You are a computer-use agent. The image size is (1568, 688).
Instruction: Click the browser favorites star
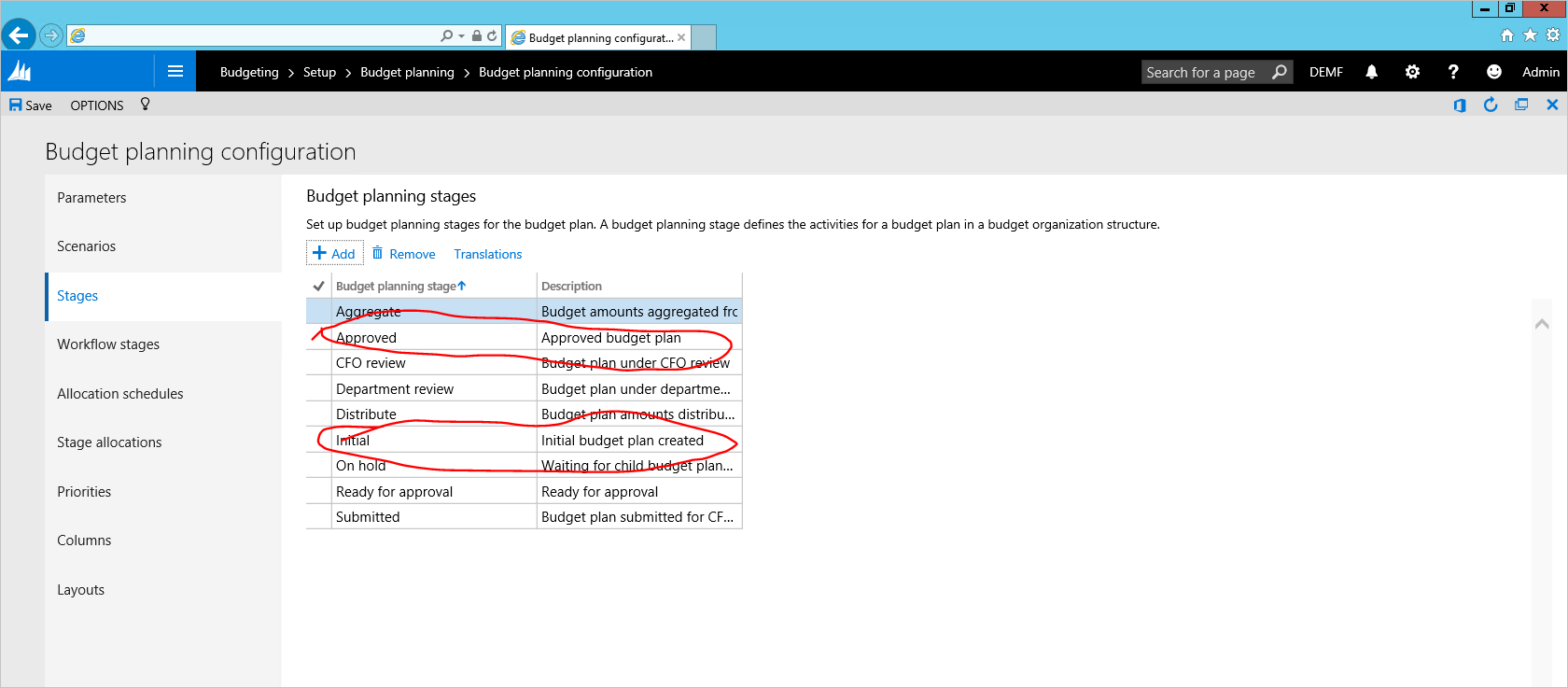1530,35
